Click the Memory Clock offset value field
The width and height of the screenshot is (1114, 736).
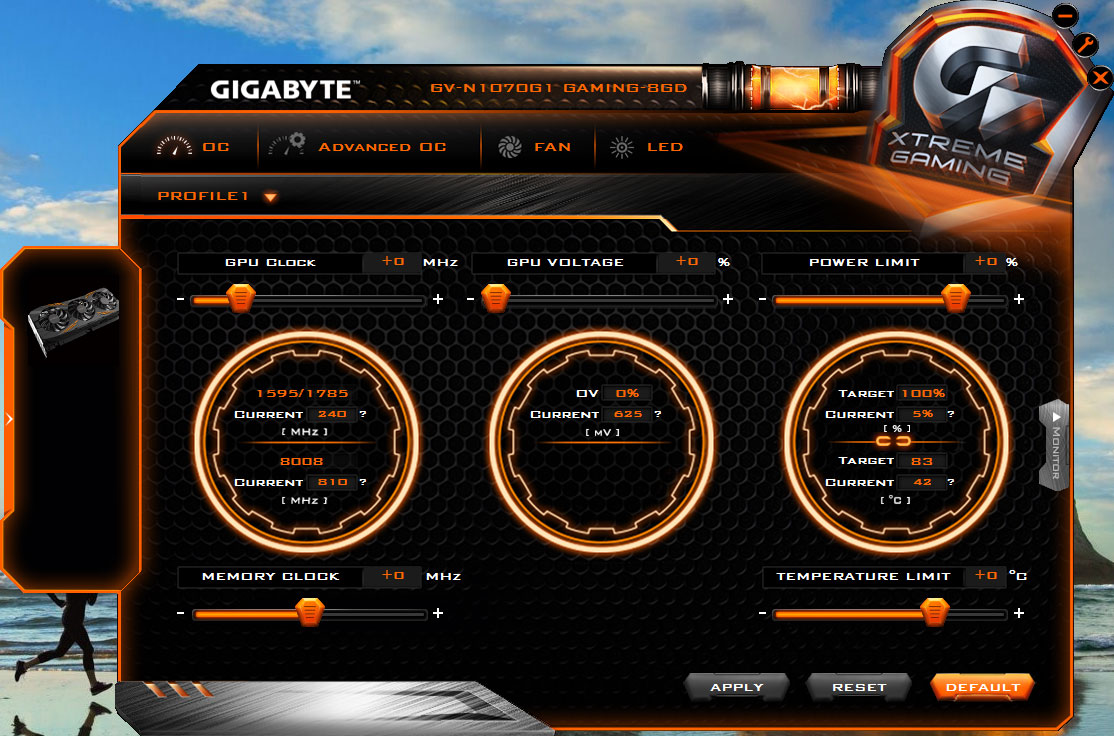pos(392,576)
